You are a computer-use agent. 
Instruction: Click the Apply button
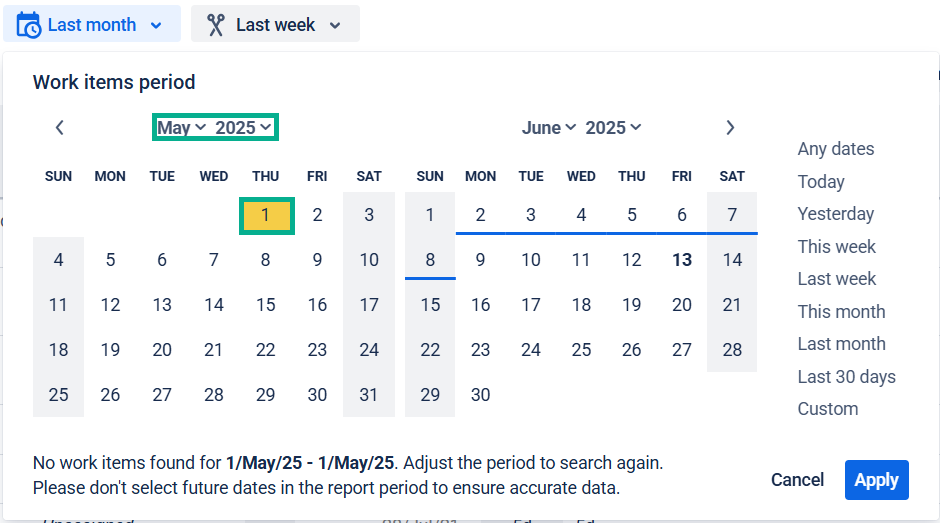coord(876,480)
